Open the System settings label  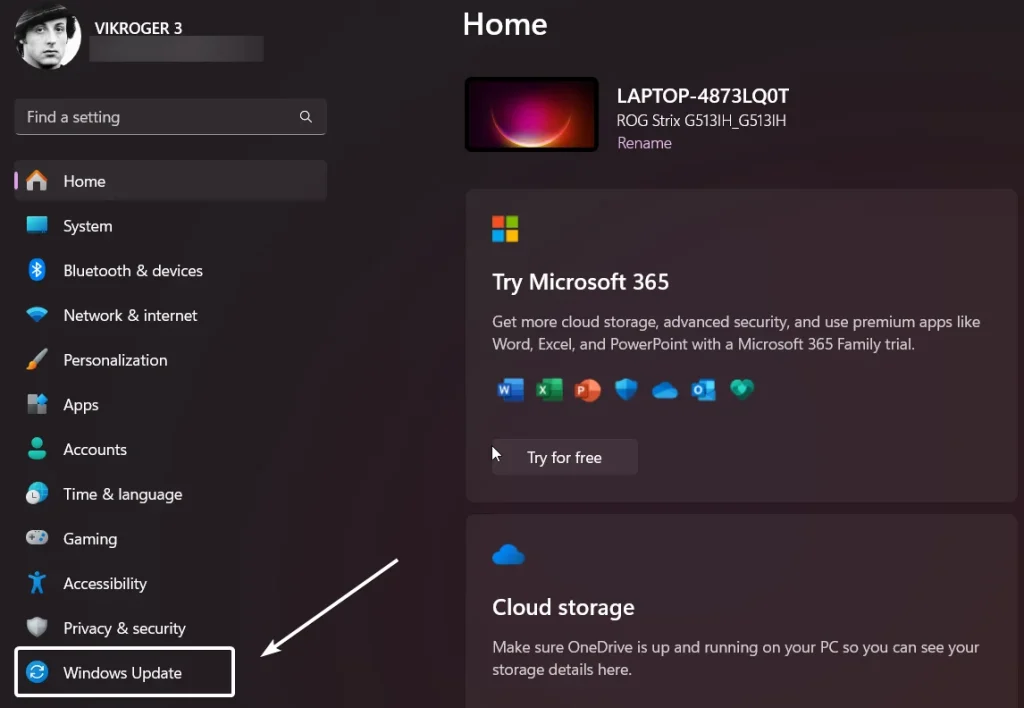[x=88, y=226]
